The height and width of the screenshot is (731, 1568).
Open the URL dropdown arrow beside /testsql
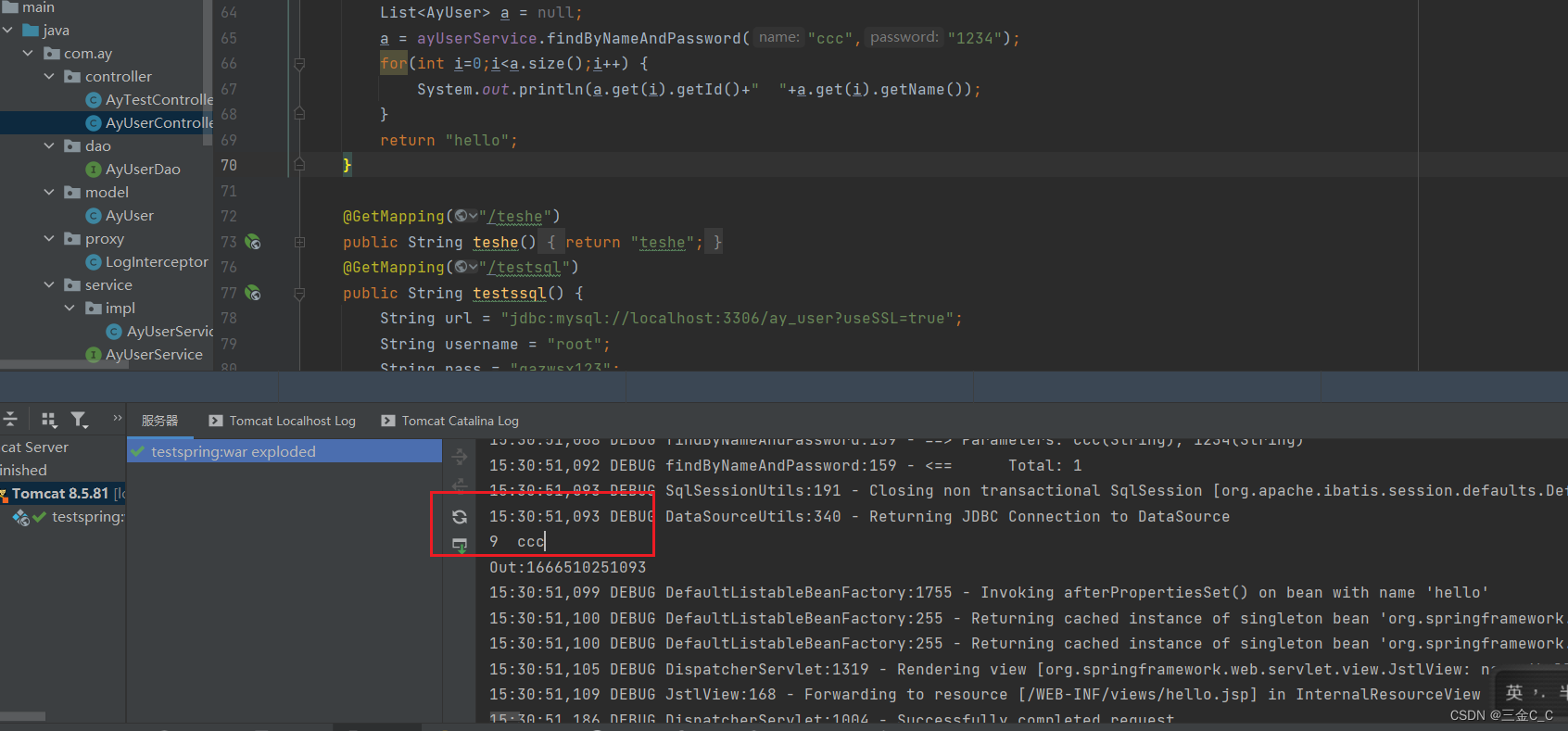[x=474, y=267]
